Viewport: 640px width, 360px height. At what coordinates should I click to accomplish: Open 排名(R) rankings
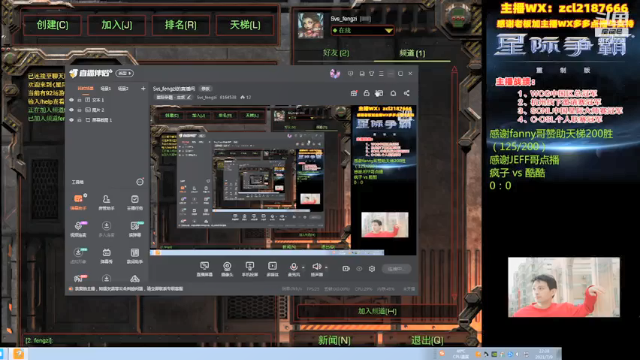coord(181,25)
